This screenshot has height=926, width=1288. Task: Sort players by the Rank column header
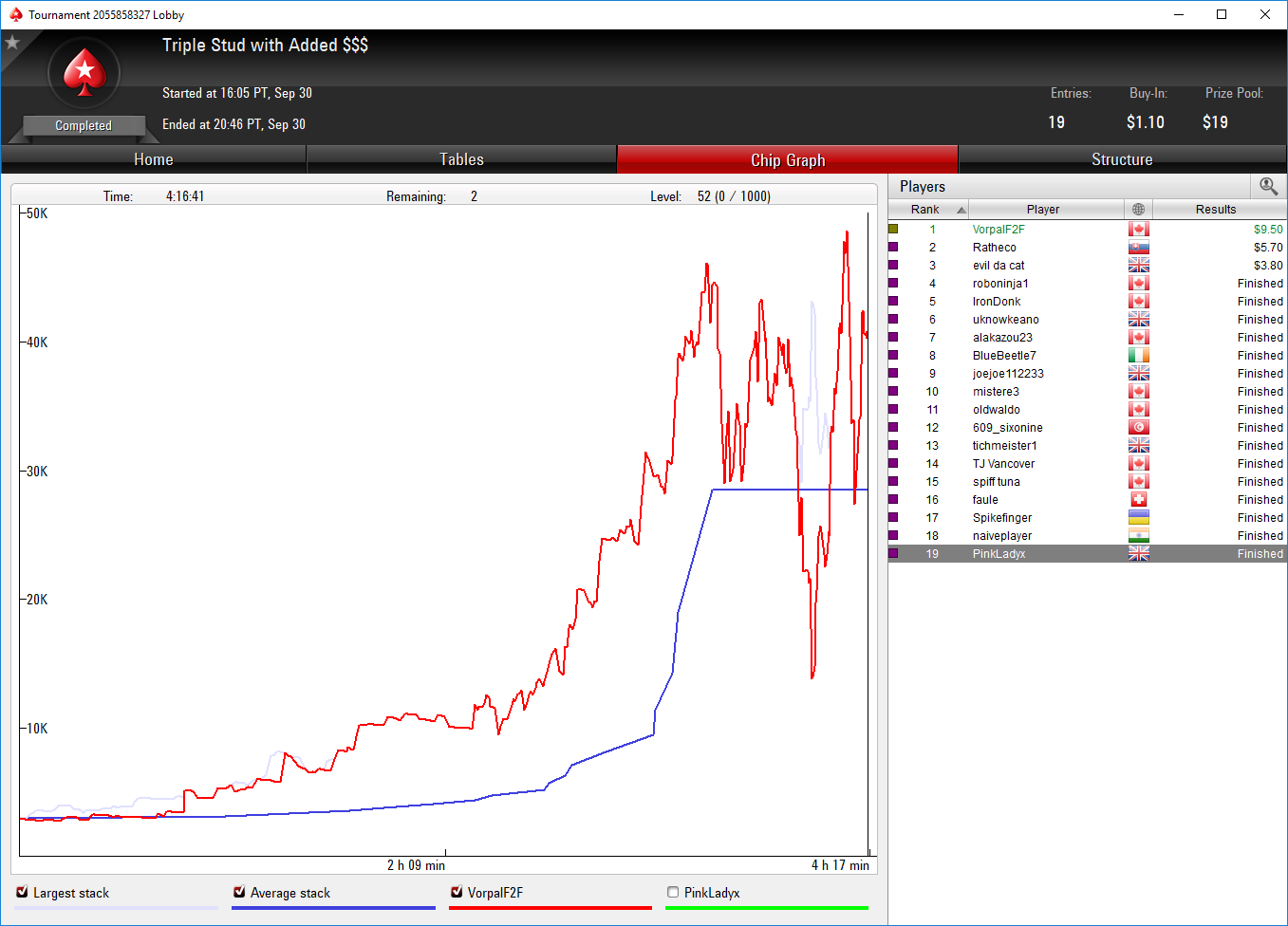[x=928, y=209]
